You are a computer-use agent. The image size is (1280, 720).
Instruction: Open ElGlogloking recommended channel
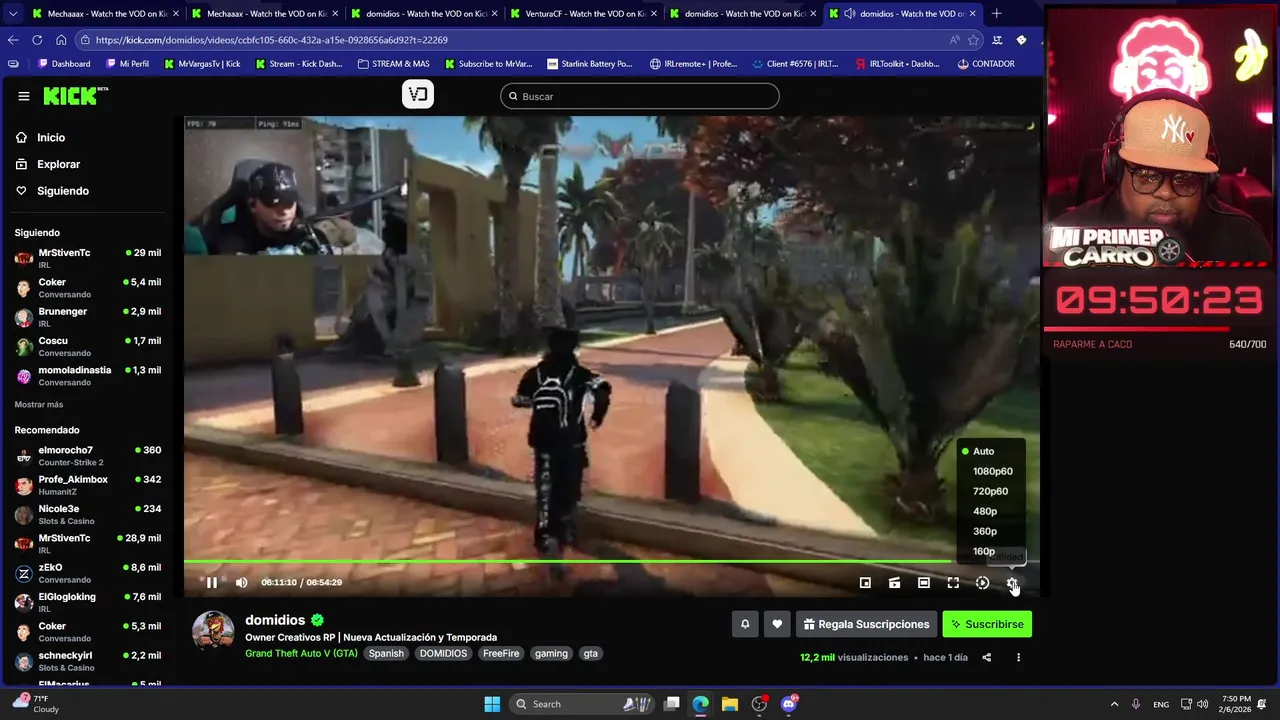88,602
